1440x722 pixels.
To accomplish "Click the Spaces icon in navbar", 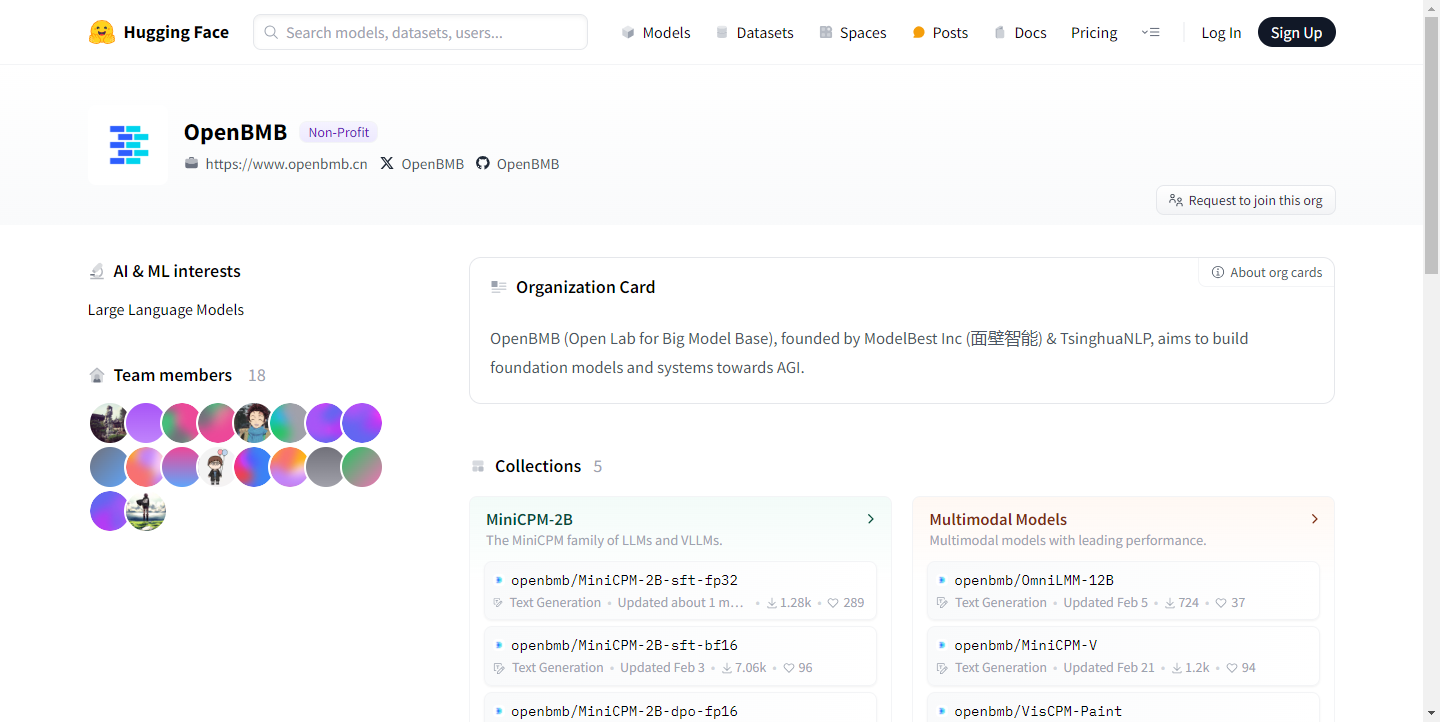I will [826, 32].
